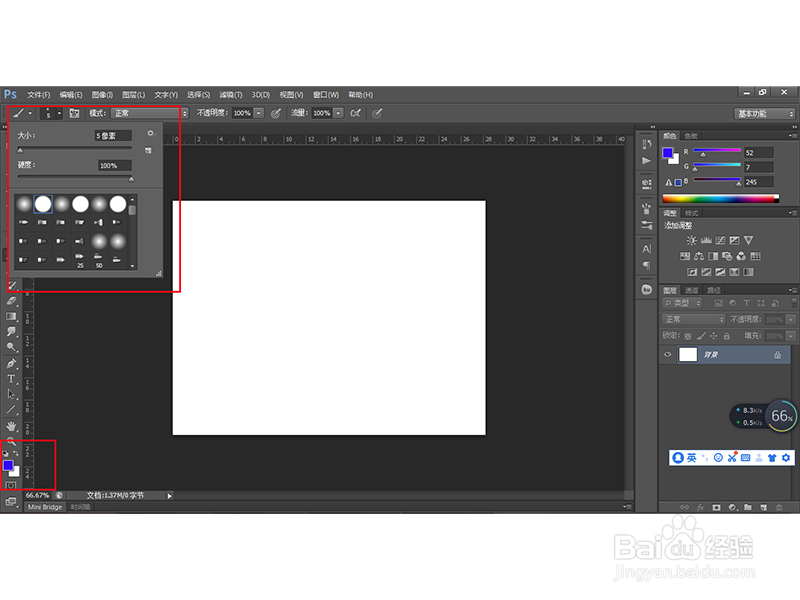Open the Actions panel icon
Image resolution: width=800 pixels, height=600 pixels.
point(646,161)
